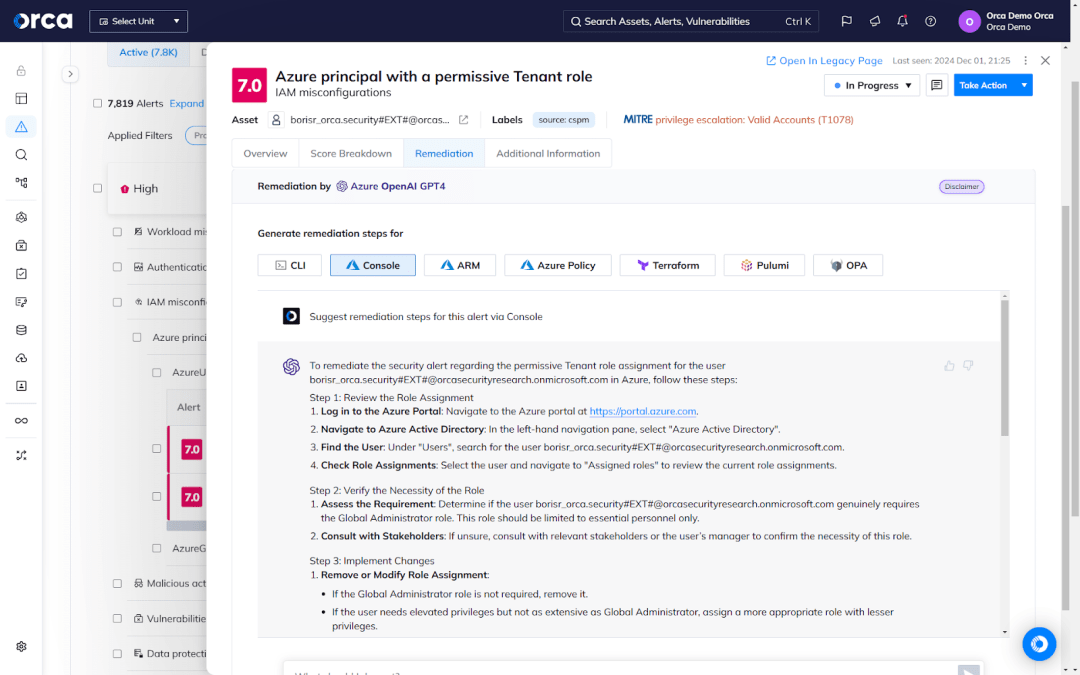The width and height of the screenshot is (1080, 675).
Task: Click the Disclaimer badge
Action: click(962, 187)
